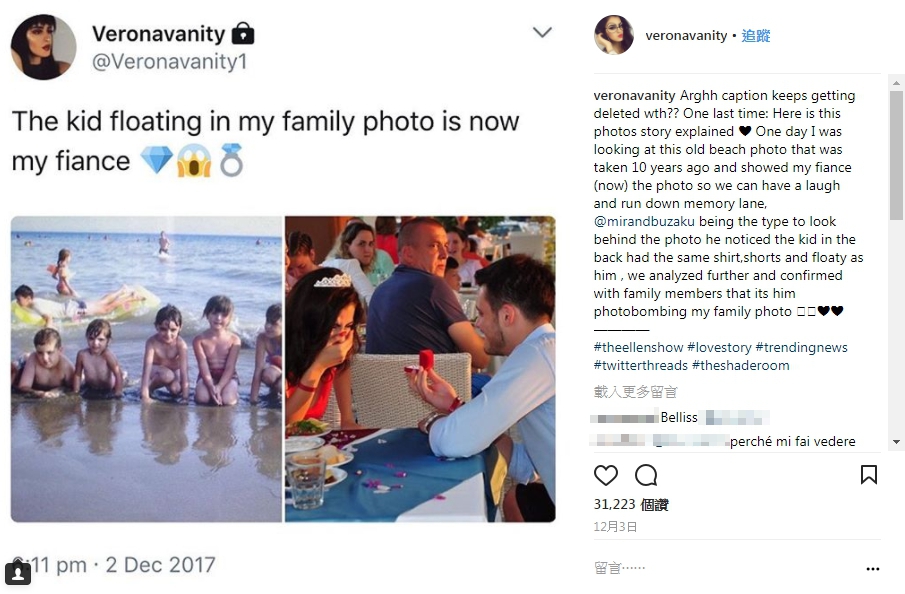
Task: Click the Instagram profile avatar of veronavanity
Action: 614,35
